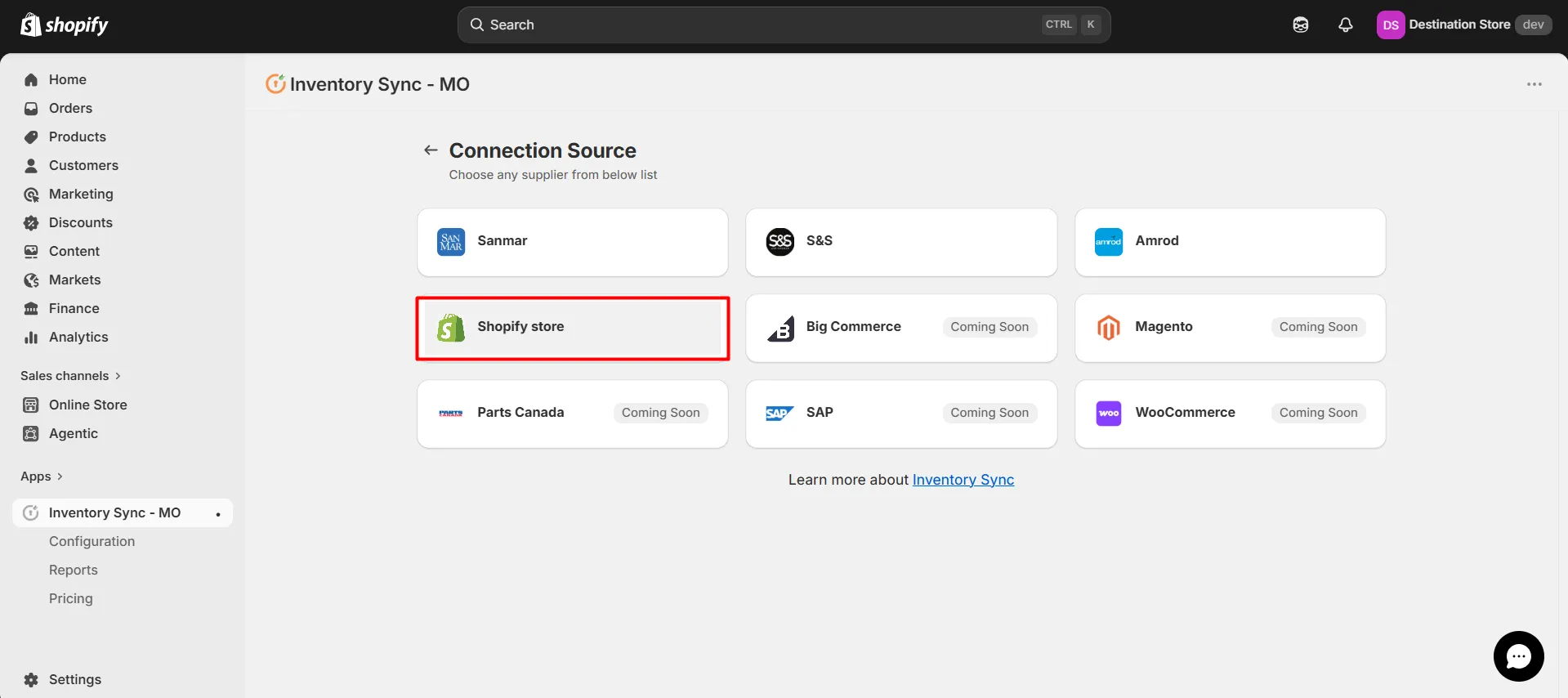Click the S&S logo icon

780,242
